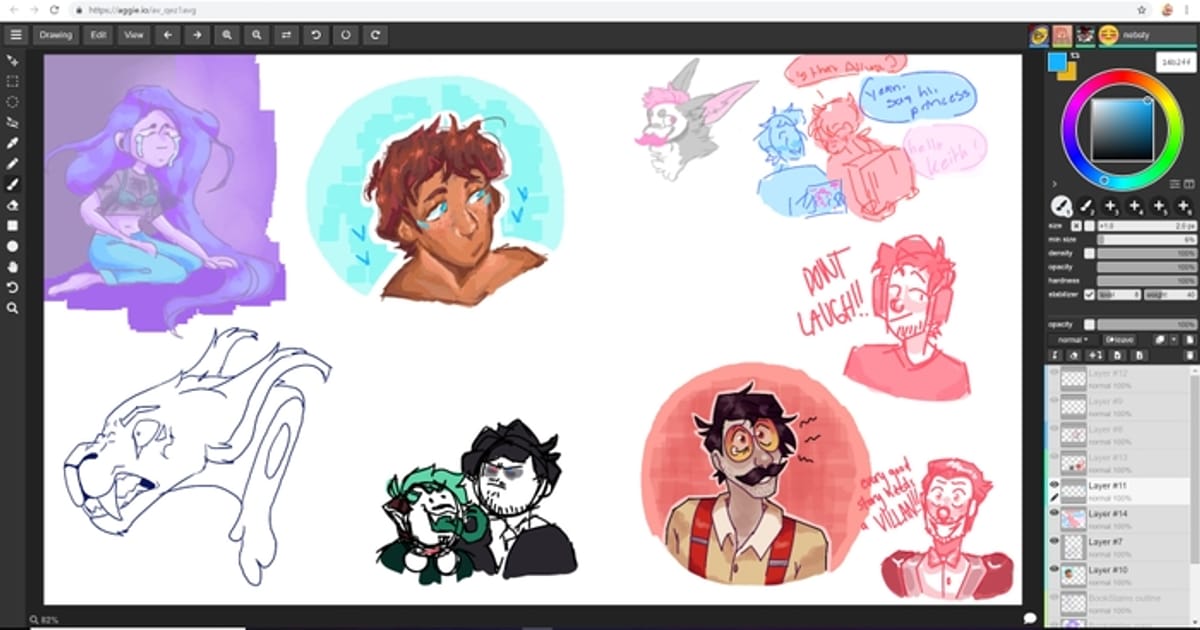Open the Edit menu
1200x630 pixels.
98,35
